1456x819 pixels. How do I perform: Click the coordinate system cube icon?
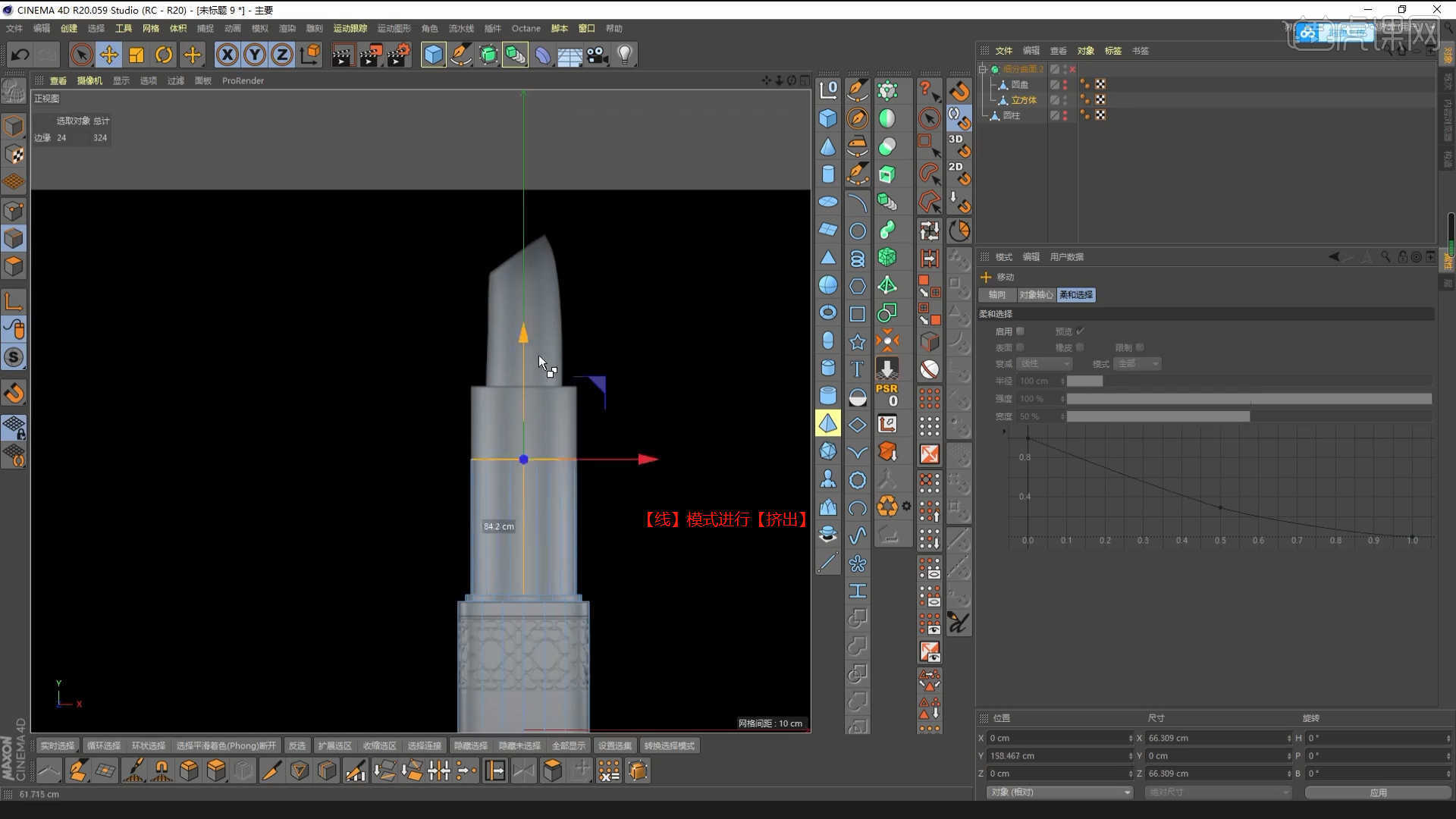(310, 55)
